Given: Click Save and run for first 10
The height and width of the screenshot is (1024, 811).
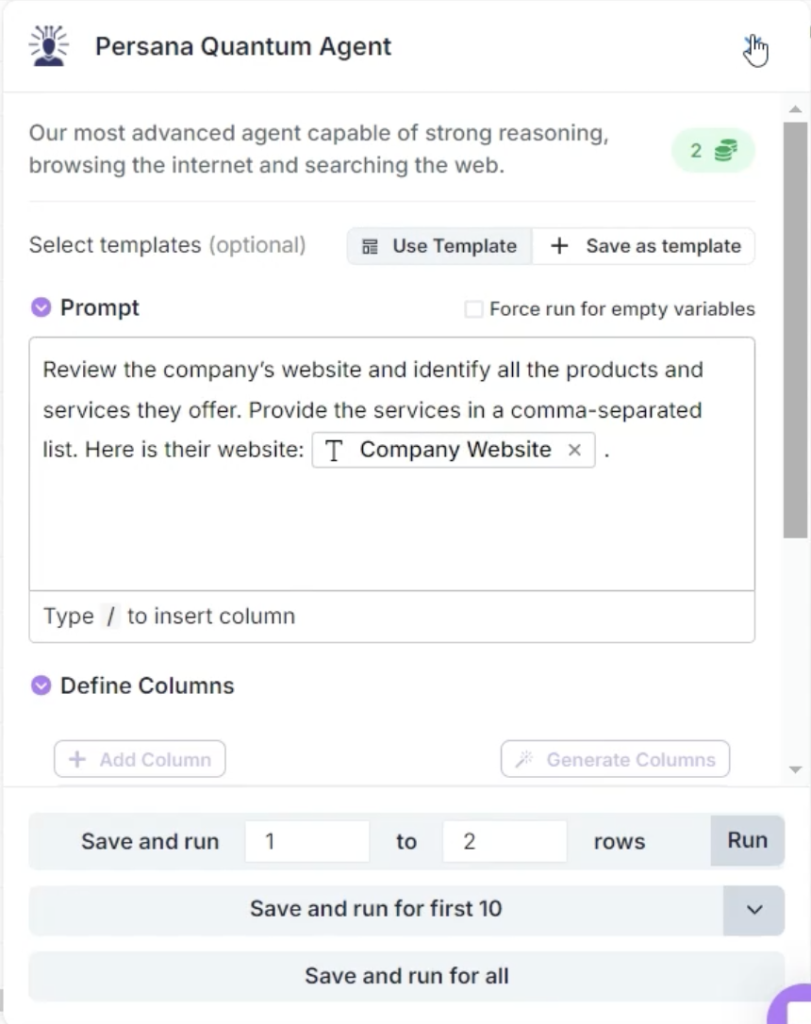Looking at the screenshot, I should point(376,909).
